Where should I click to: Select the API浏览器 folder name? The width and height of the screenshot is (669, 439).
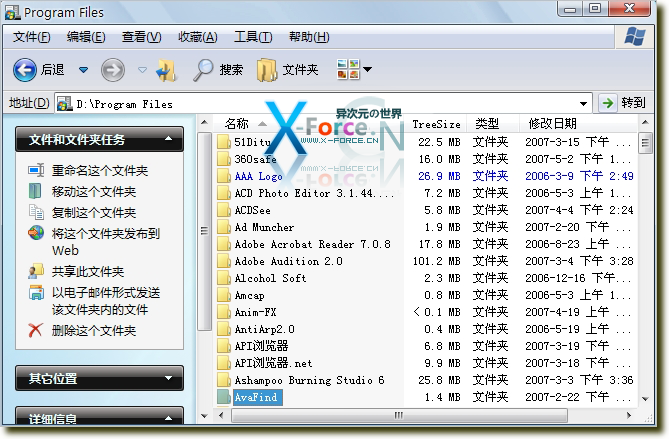[261, 346]
